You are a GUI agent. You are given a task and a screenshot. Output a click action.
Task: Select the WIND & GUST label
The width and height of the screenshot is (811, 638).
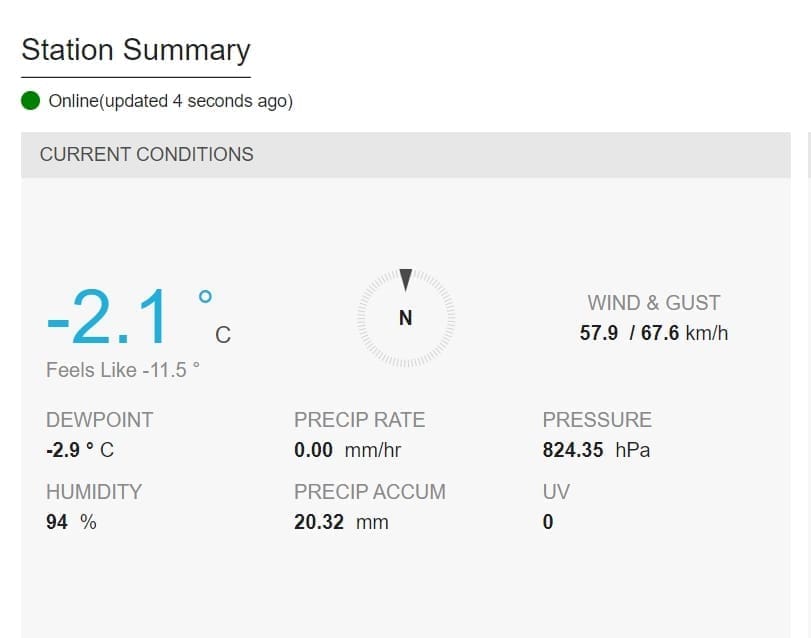click(654, 302)
